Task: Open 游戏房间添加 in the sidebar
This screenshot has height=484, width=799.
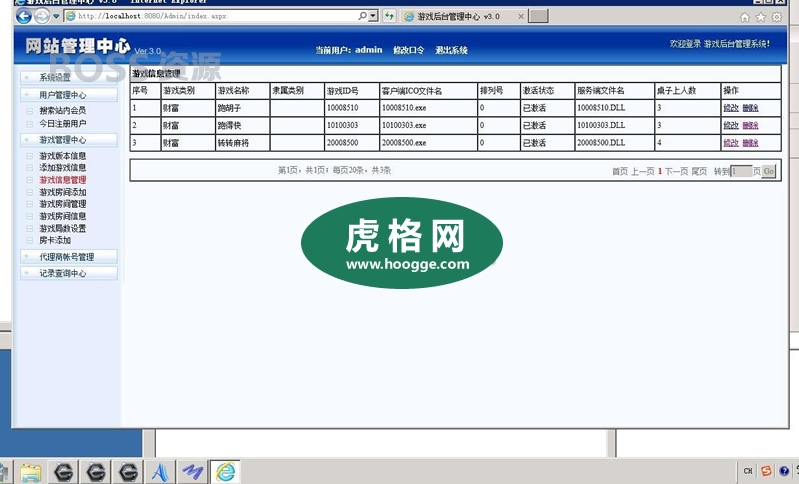Action: click(63, 192)
